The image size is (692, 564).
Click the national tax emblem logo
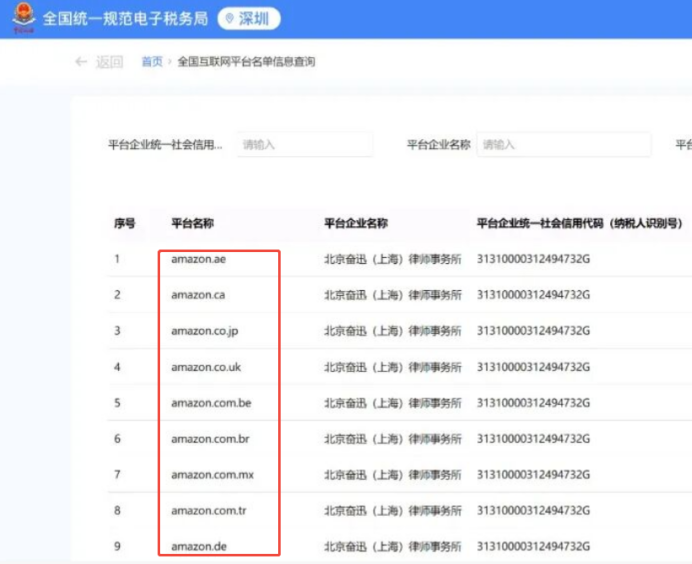point(24,18)
